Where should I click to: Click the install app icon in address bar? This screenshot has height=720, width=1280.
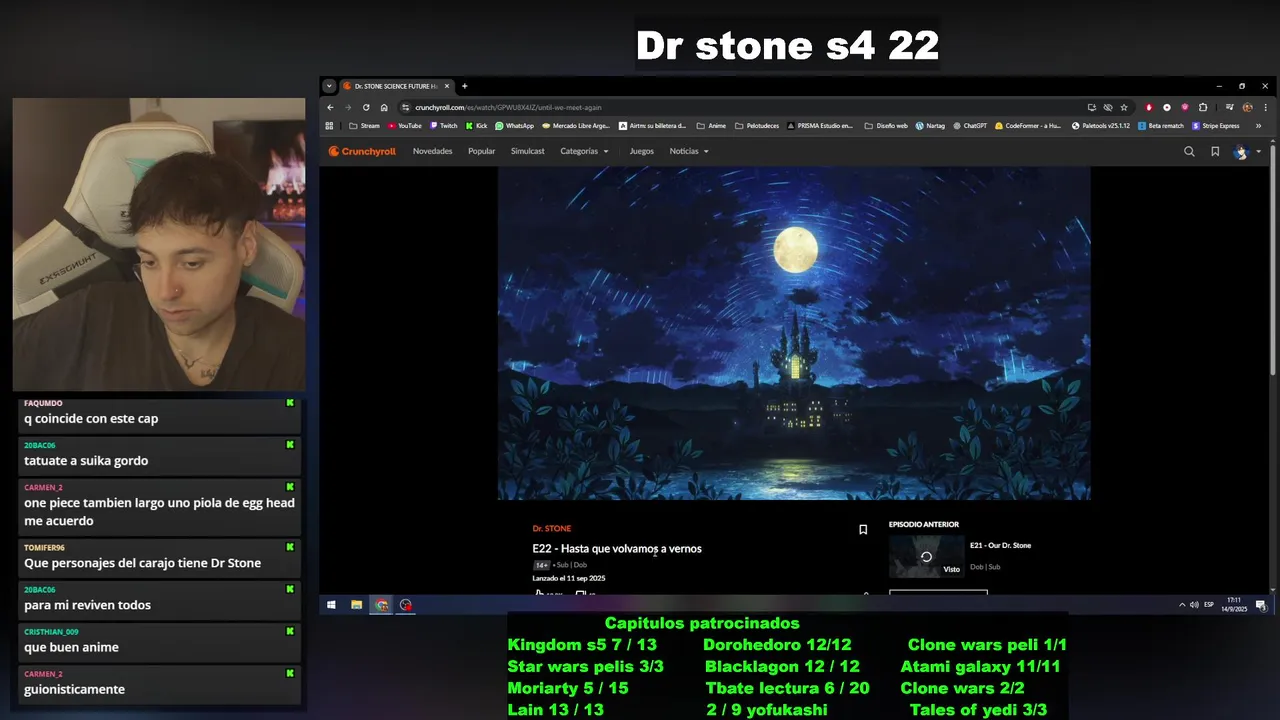point(1092,107)
